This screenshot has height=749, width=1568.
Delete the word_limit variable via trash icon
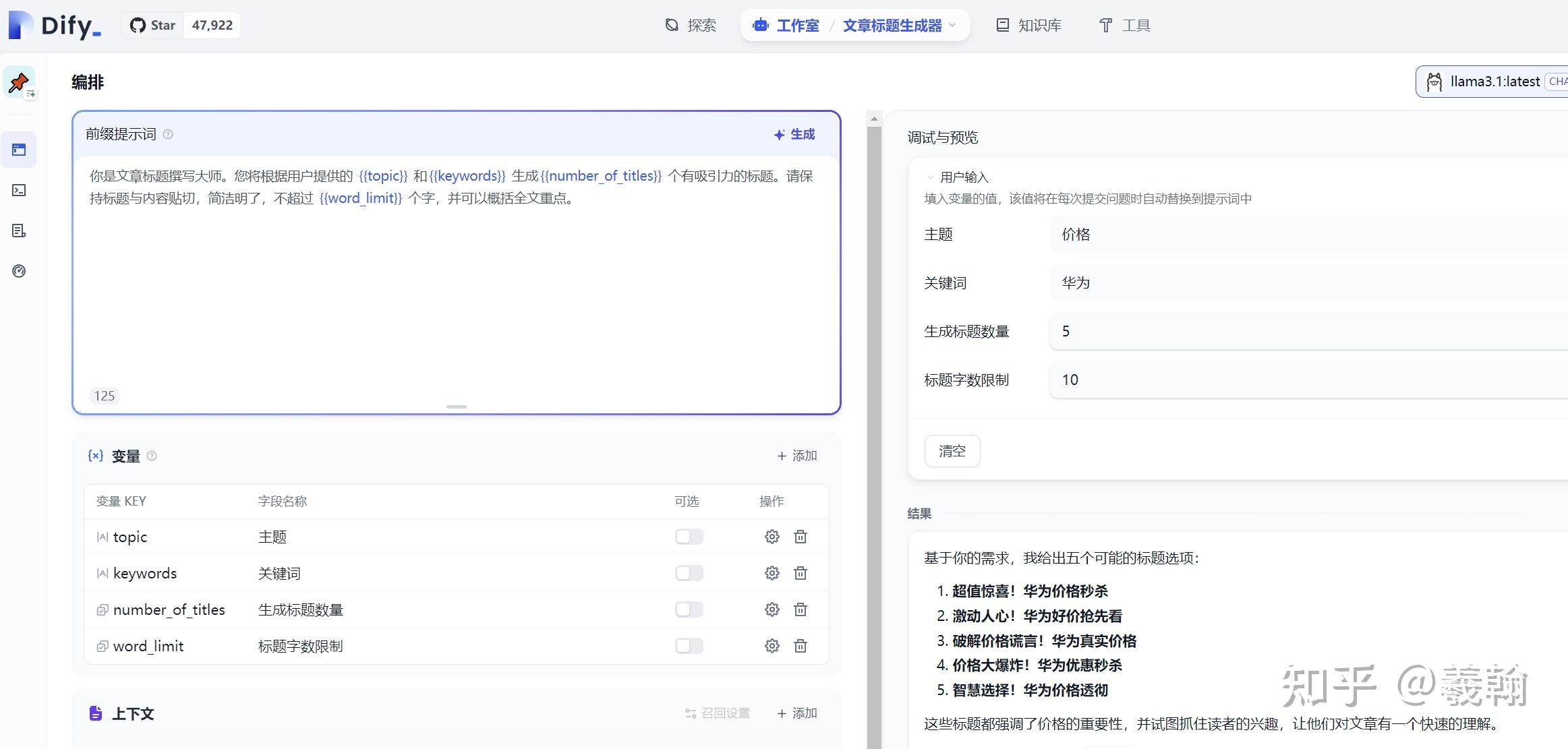click(x=801, y=645)
